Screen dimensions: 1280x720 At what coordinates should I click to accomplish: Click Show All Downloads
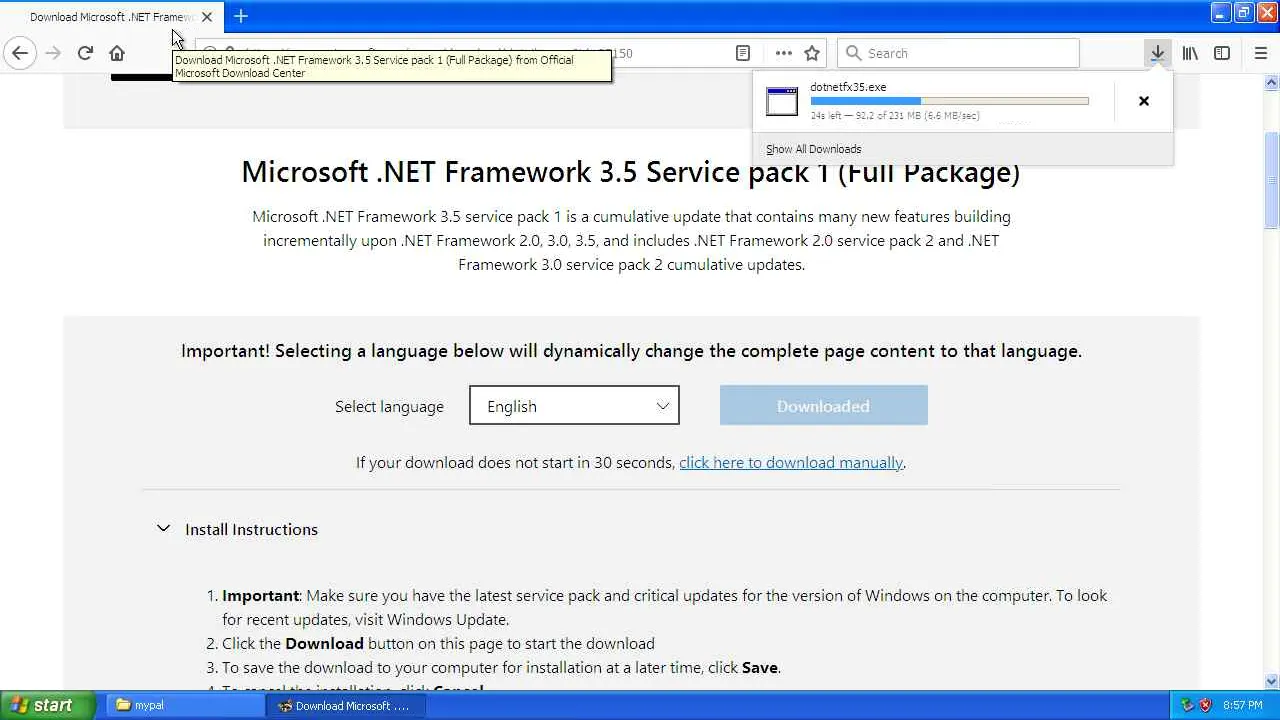813,149
